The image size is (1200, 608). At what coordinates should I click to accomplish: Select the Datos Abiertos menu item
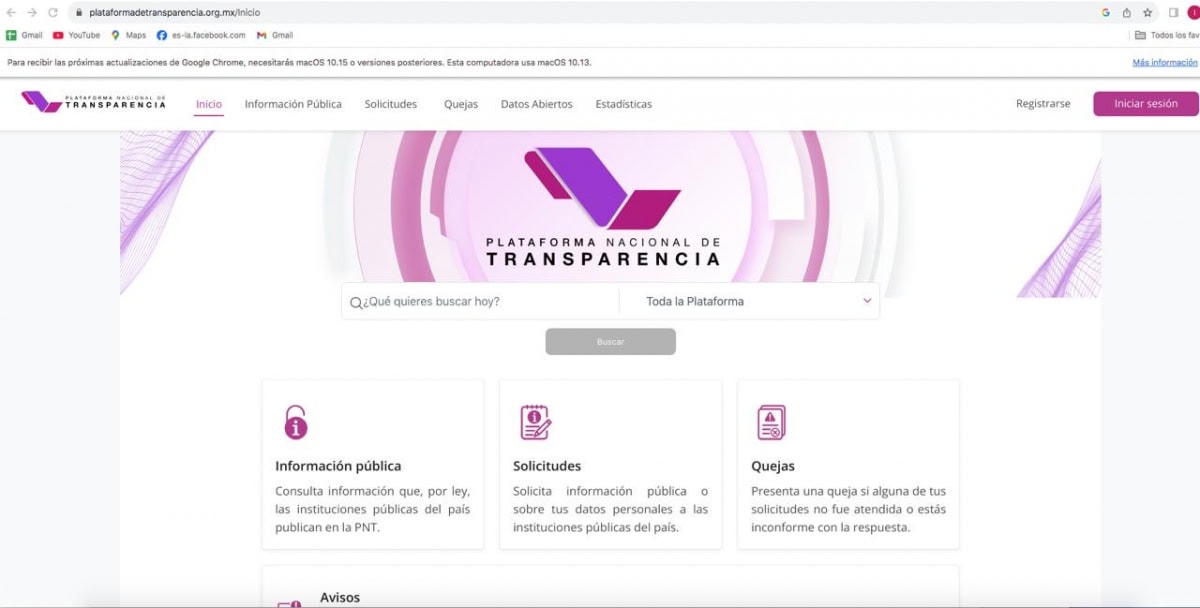click(x=537, y=104)
